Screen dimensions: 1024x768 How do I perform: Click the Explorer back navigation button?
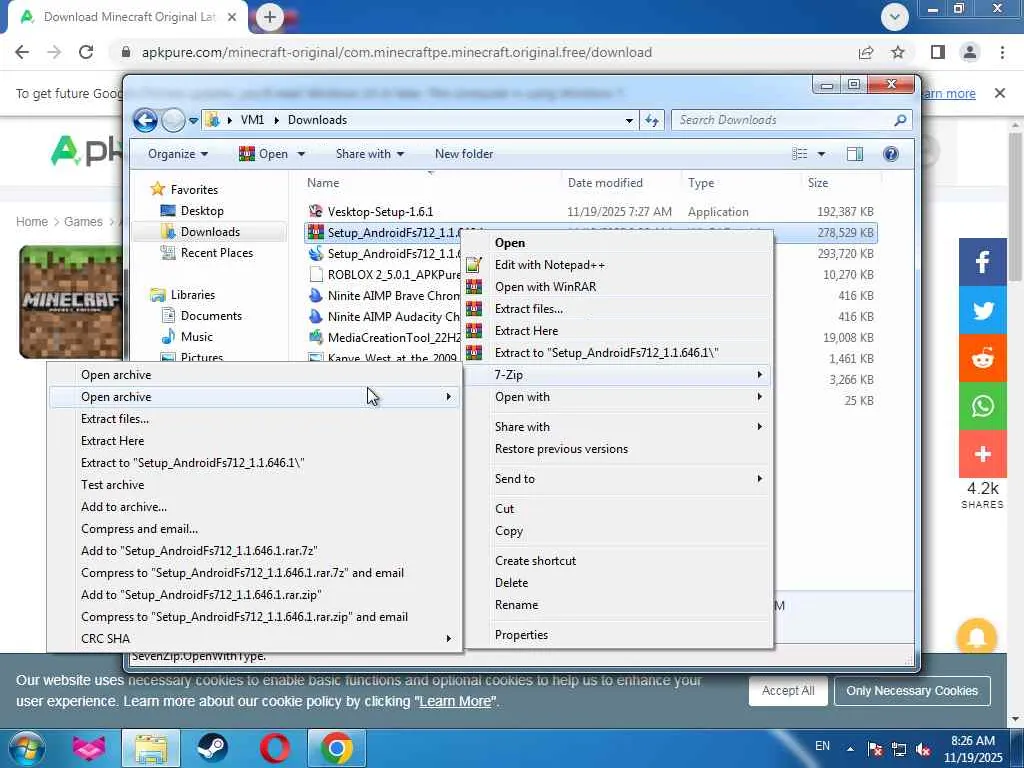pyautogui.click(x=145, y=120)
